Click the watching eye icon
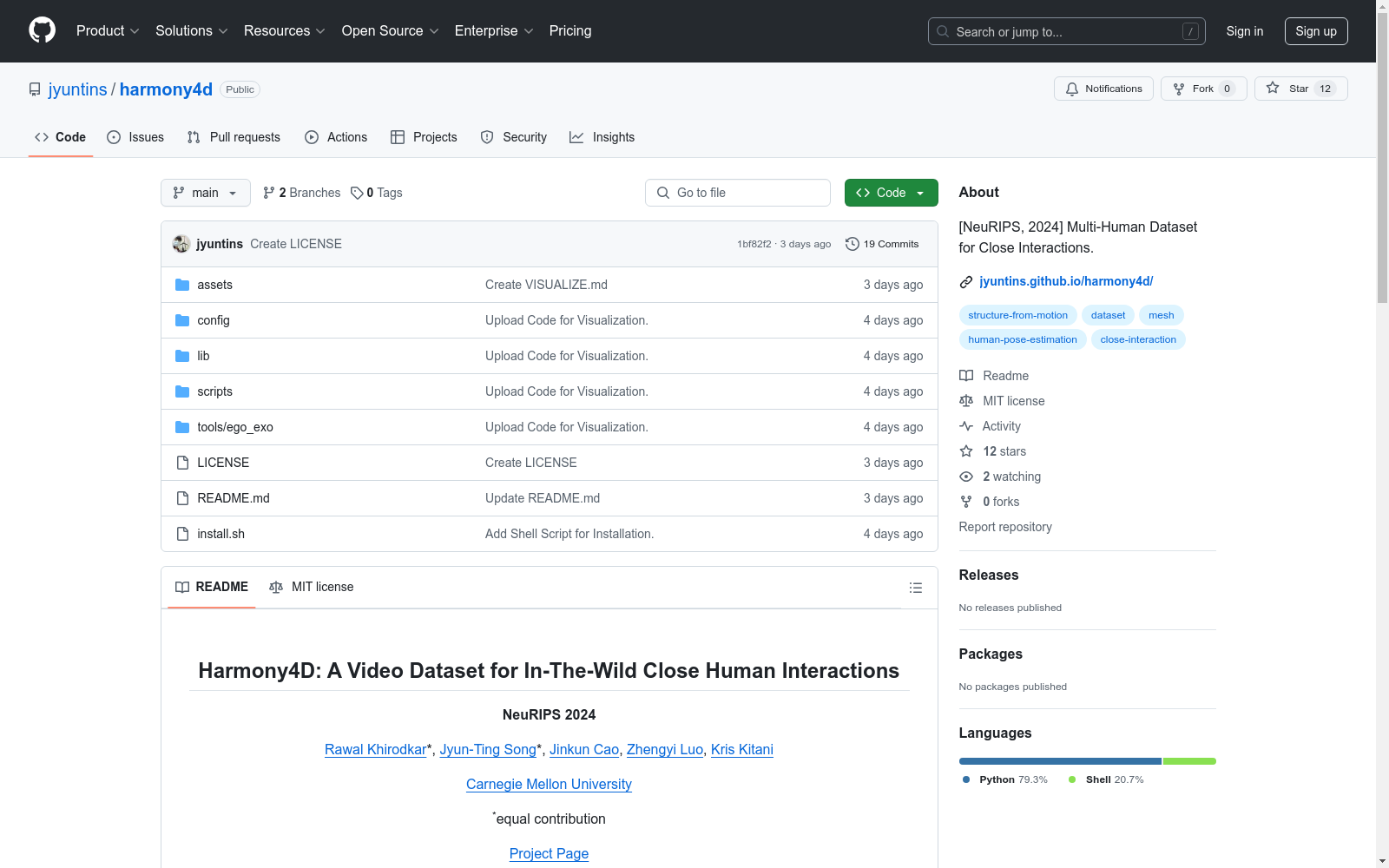1389x868 pixels. click(966, 477)
